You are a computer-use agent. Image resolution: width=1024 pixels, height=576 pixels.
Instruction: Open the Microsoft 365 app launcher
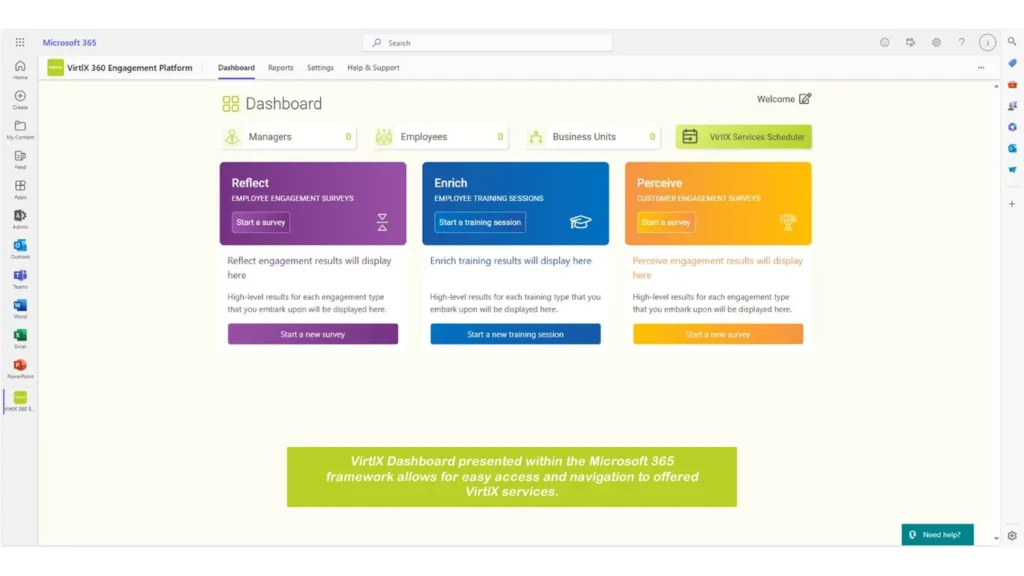[x=18, y=42]
